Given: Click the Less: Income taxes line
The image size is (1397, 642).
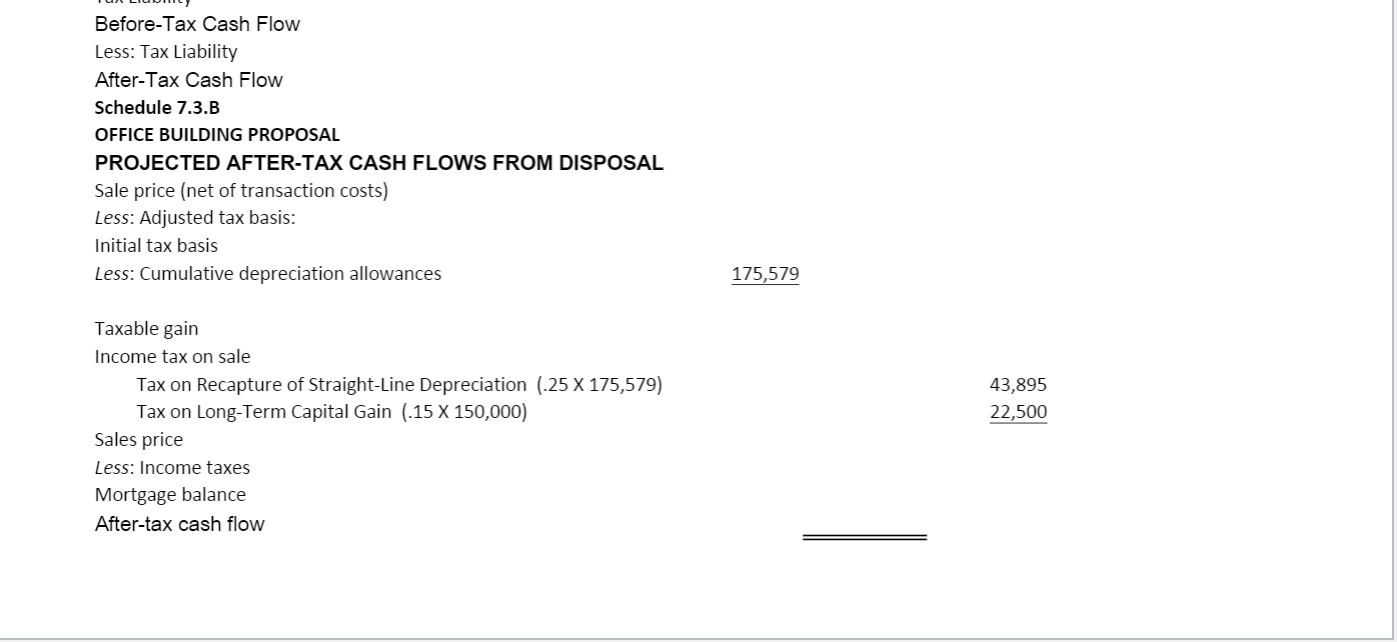Looking at the screenshot, I should pos(172,467).
